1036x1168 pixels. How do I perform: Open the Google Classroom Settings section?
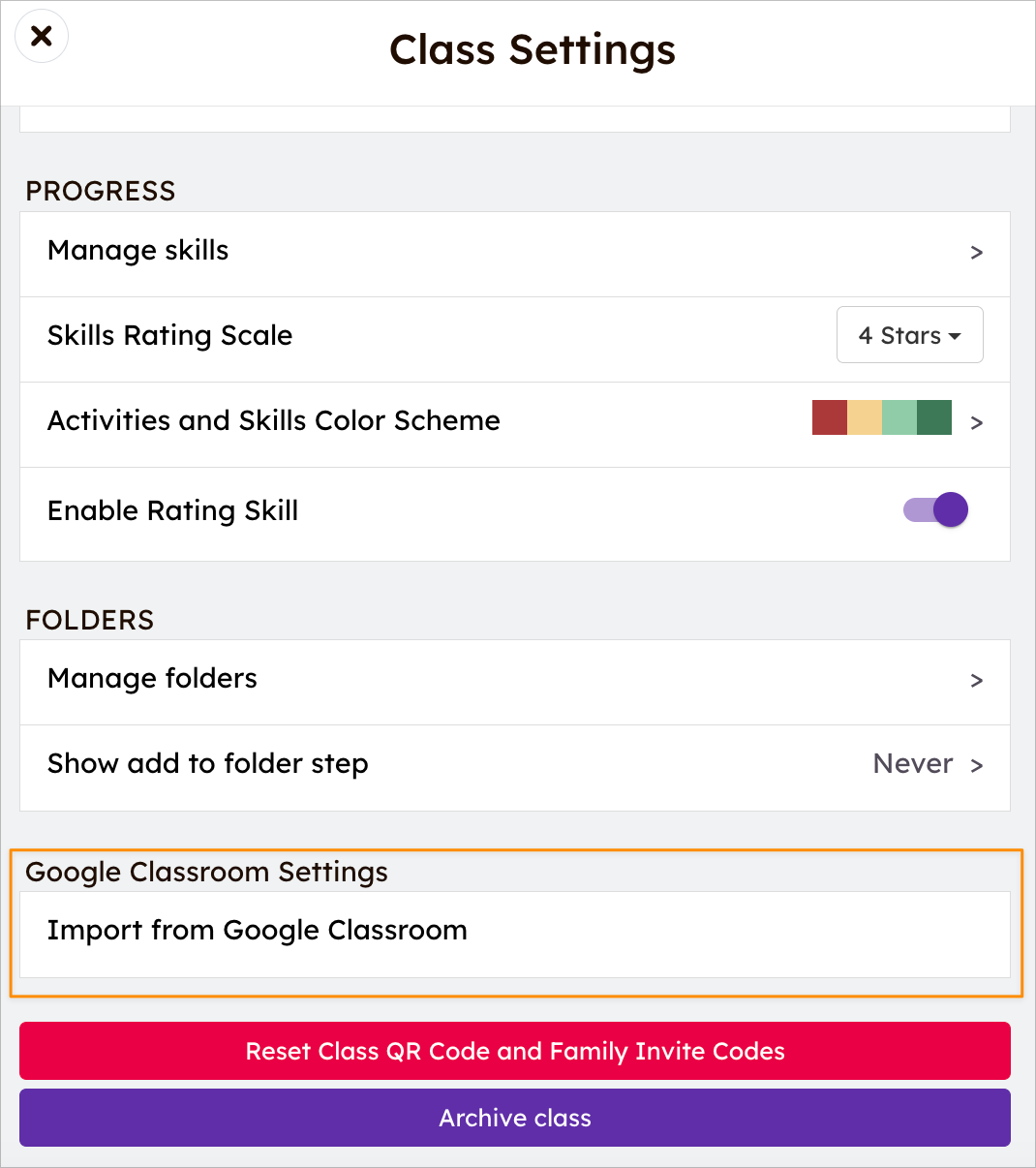click(x=207, y=873)
